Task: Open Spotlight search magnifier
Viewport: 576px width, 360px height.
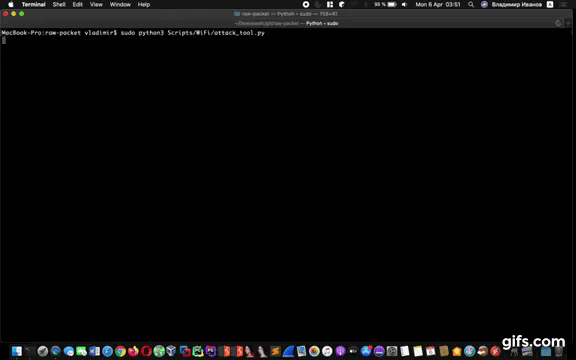Action: (x=471, y=4)
